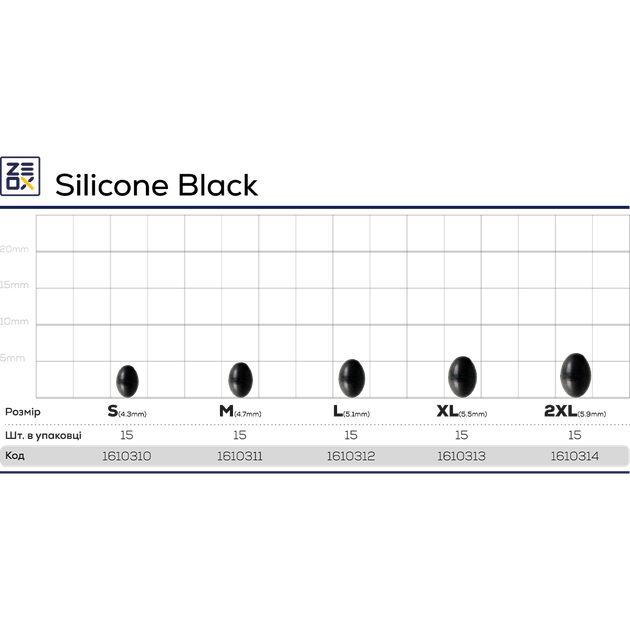
Task: Click product code 1610310
Action: click(x=127, y=456)
